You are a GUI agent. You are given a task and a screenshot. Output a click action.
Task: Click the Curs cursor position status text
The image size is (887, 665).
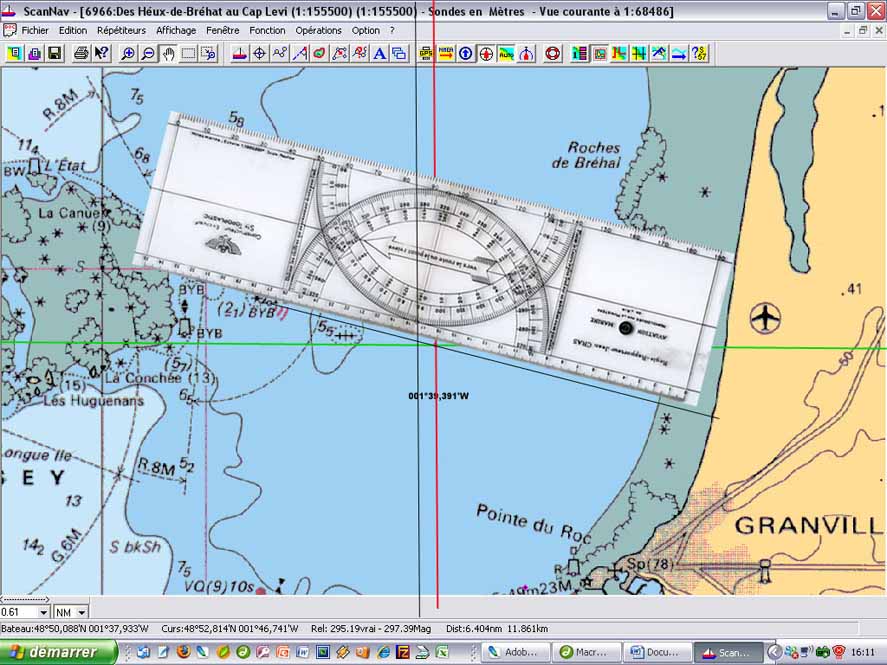[x=230, y=628]
